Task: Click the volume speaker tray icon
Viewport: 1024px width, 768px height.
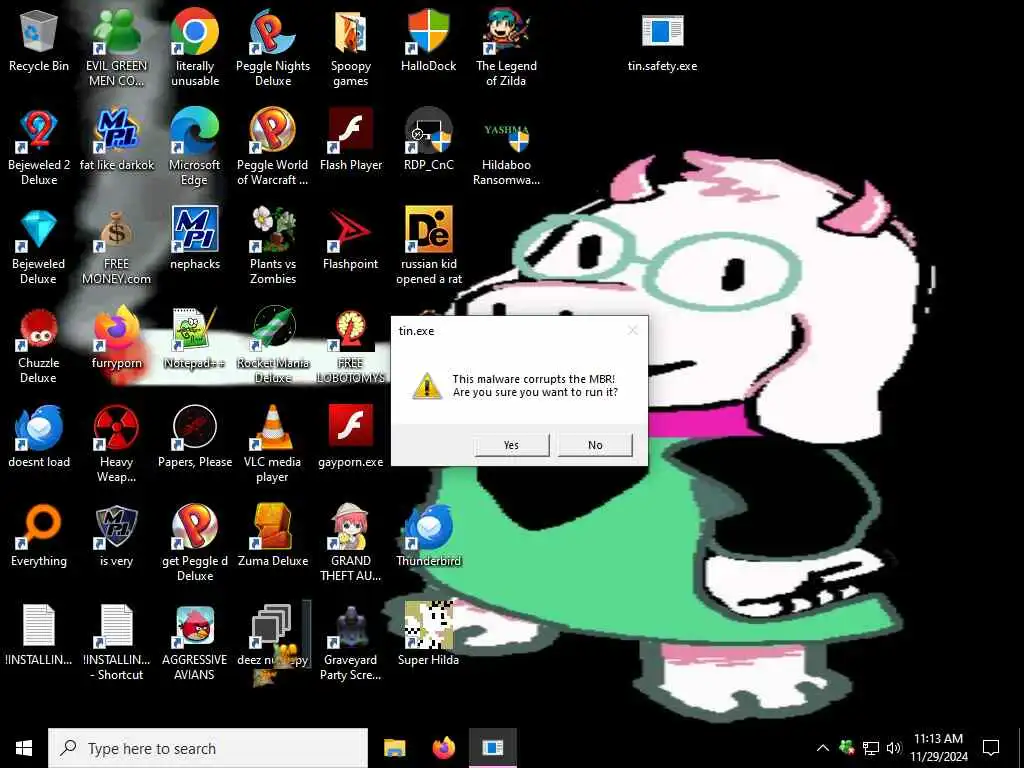Action: 894,748
